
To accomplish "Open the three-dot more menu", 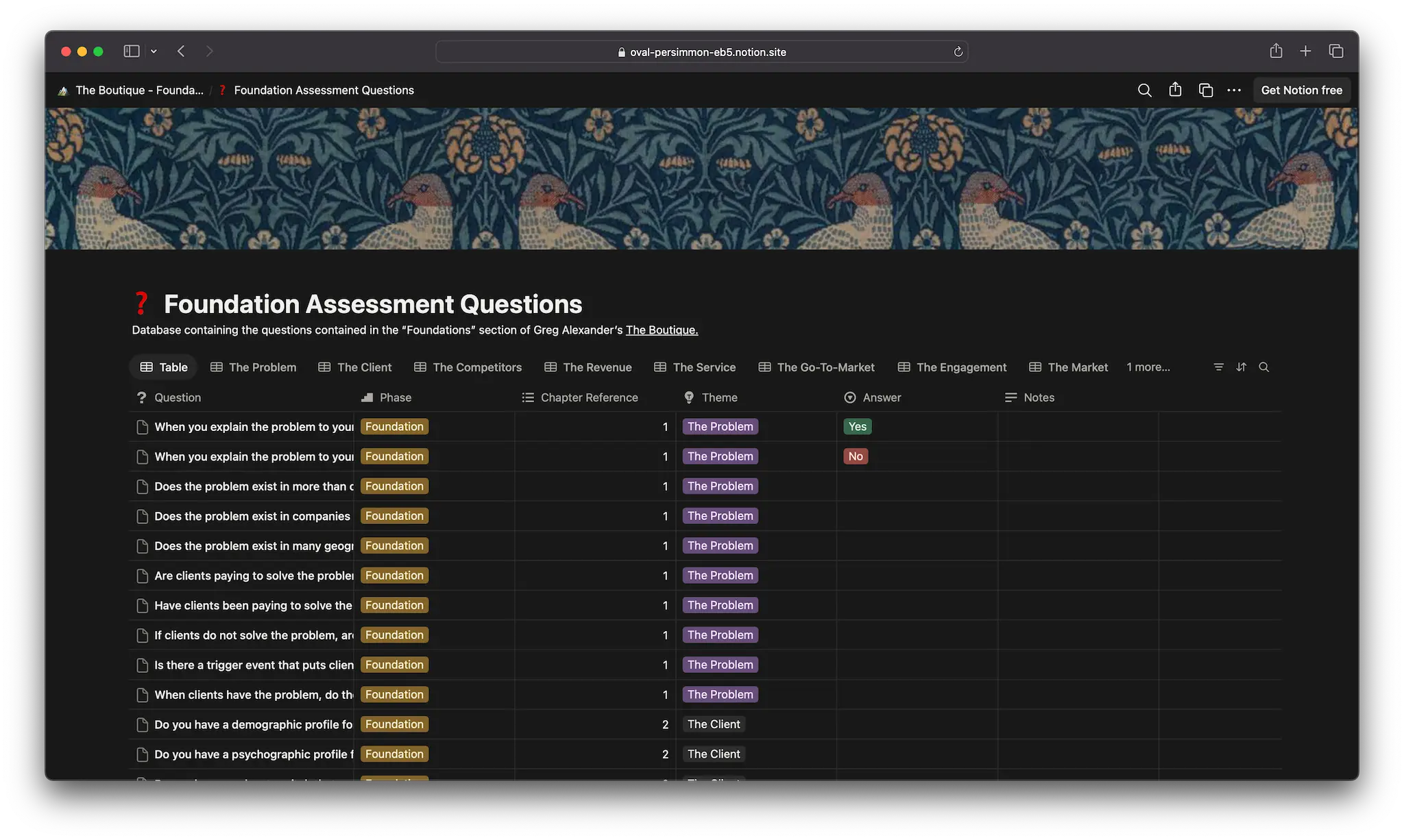I will 1234,90.
